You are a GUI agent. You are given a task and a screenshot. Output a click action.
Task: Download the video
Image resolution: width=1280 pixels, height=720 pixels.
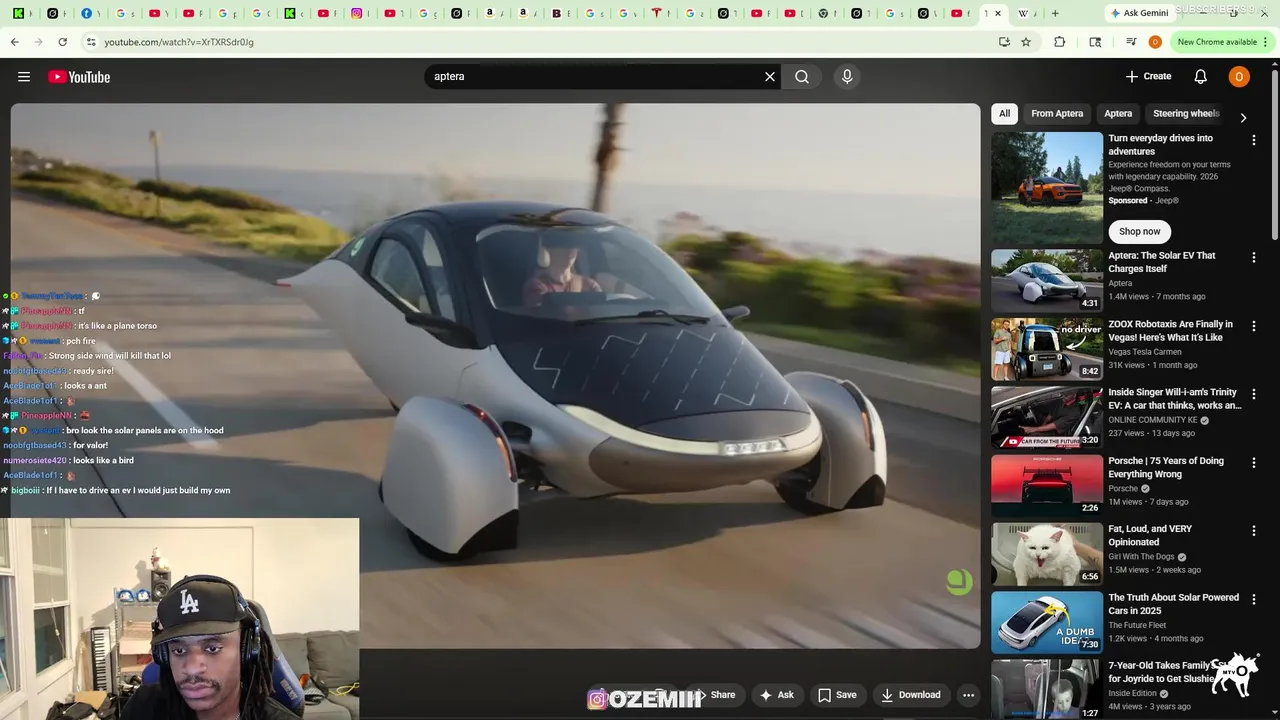click(x=910, y=695)
